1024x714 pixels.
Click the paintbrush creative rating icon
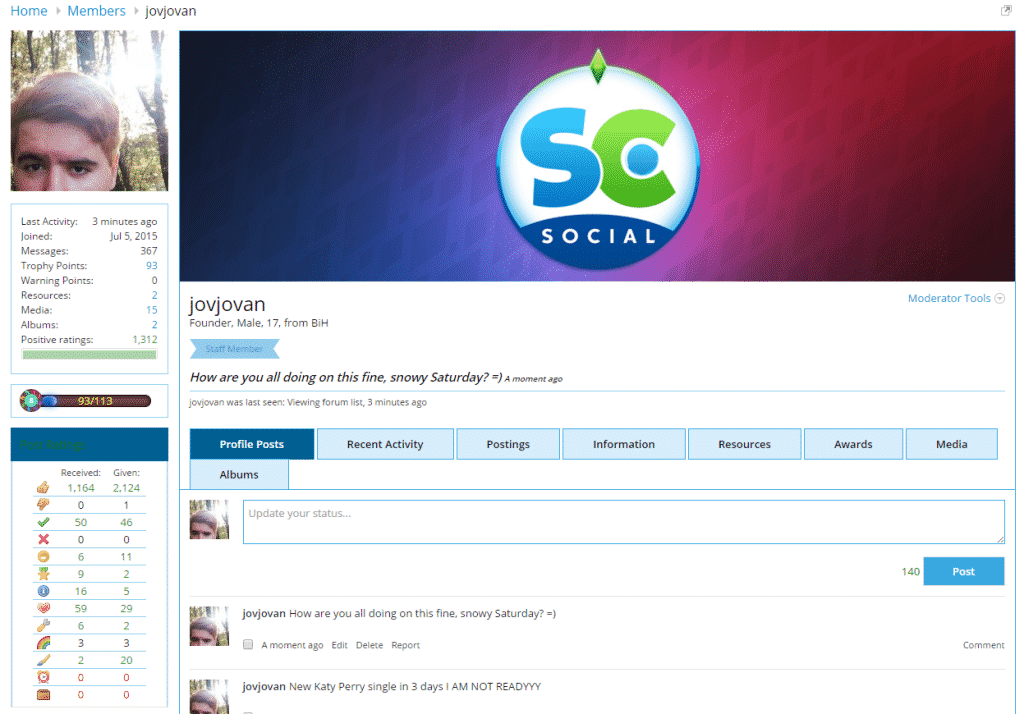click(43, 660)
